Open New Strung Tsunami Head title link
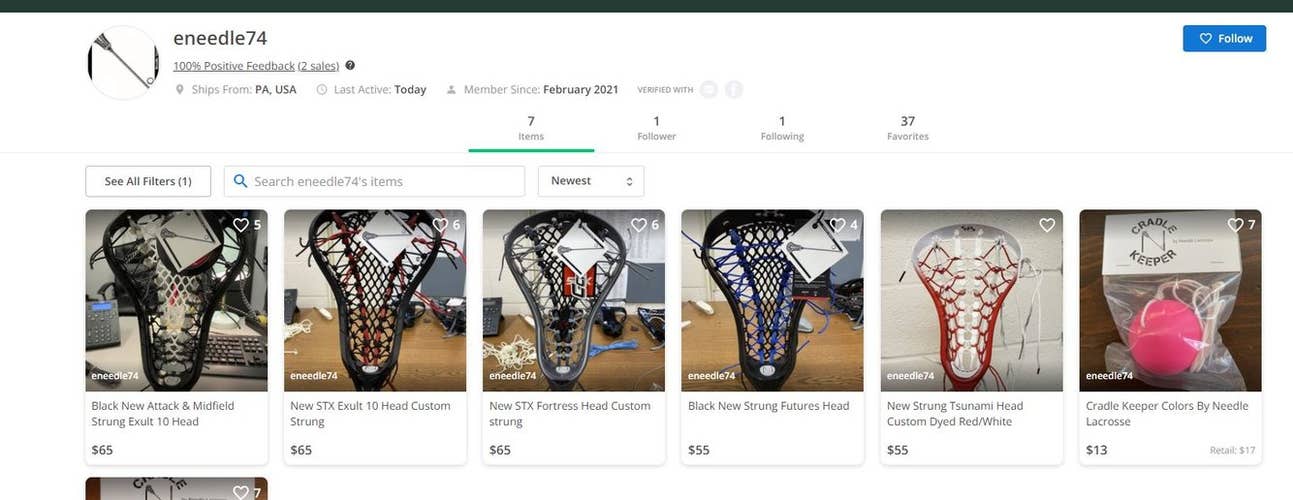Image resolution: width=1293 pixels, height=500 pixels. [x=955, y=414]
